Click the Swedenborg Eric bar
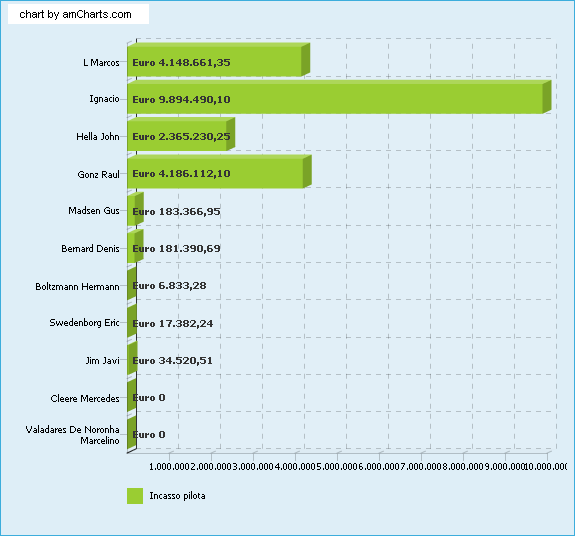Screen dimensions: 575x536 click(x=132, y=321)
